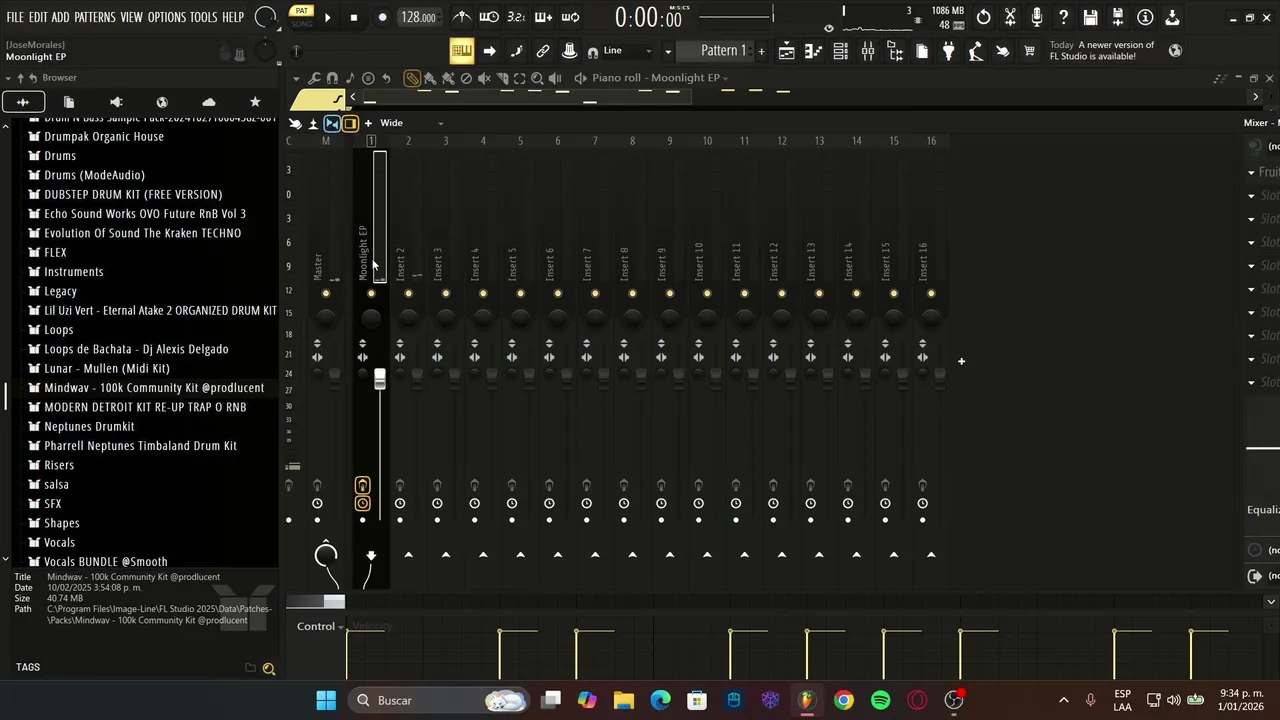Click the undo arrow in piano roll toolbar
The height and width of the screenshot is (720, 1280).
(386, 78)
